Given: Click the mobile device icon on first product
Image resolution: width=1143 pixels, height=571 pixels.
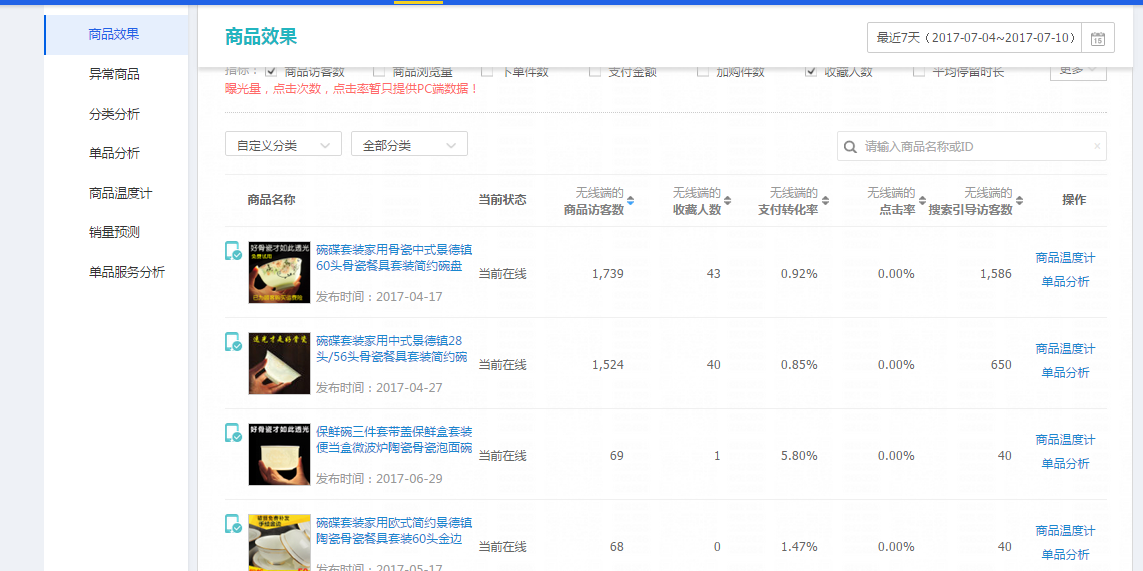Looking at the screenshot, I should (x=233, y=251).
